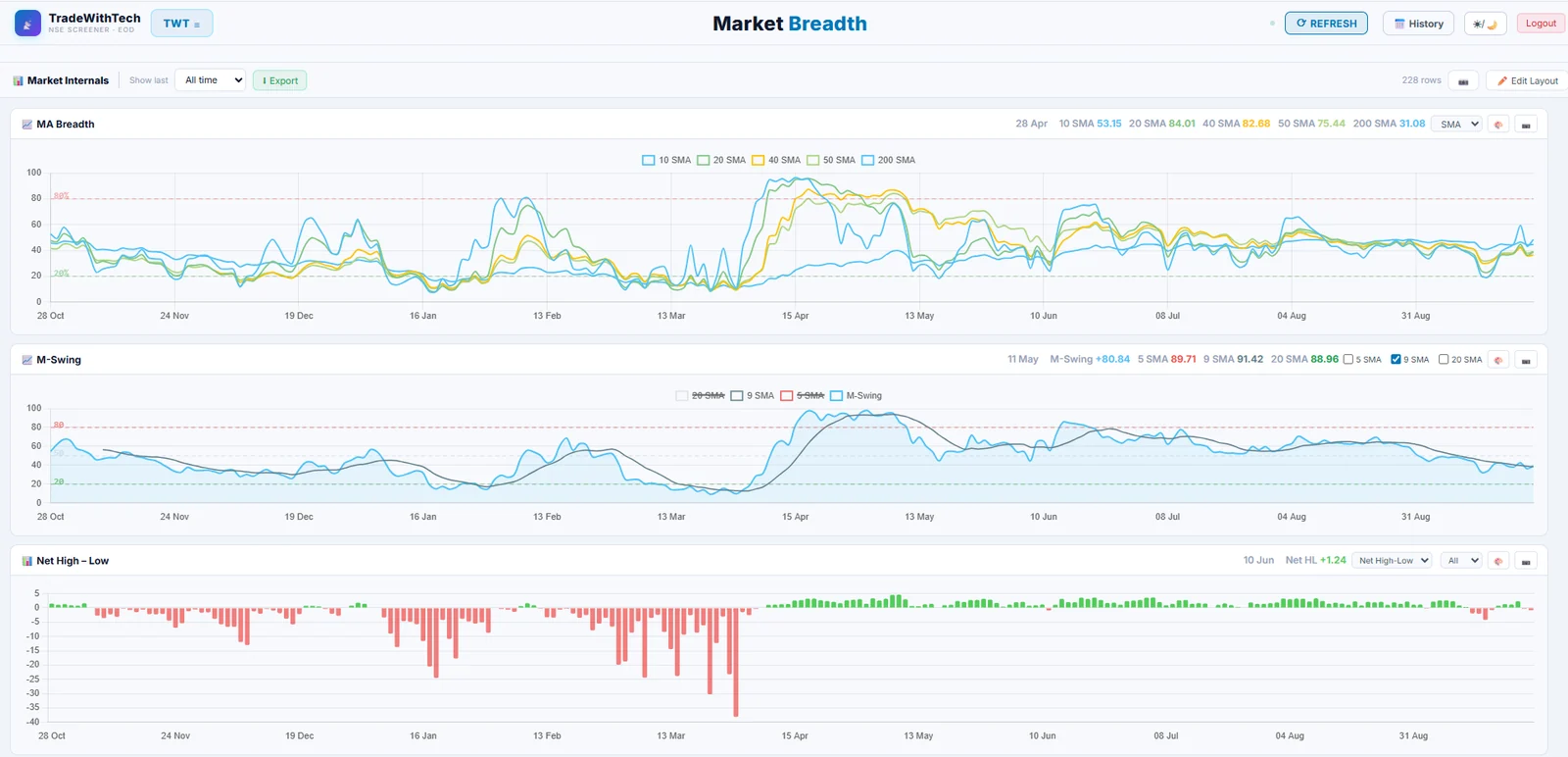Export the market internals data

pos(279,80)
